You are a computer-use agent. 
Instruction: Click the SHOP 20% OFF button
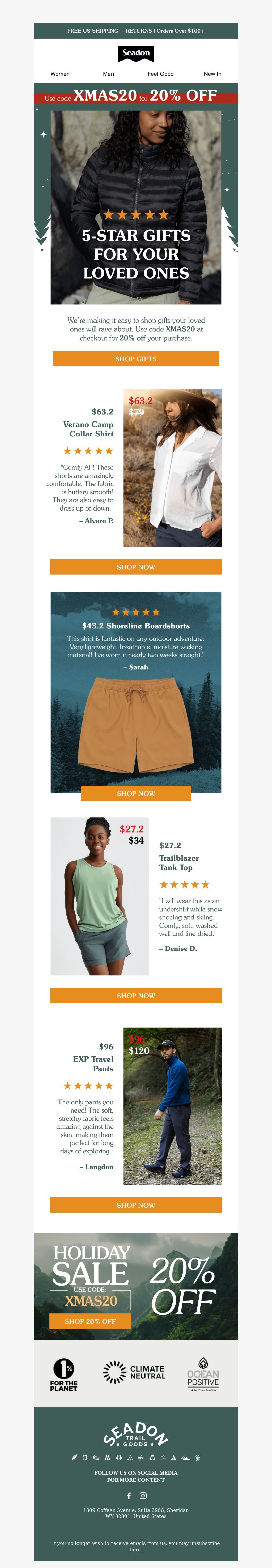[x=90, y=1322]
